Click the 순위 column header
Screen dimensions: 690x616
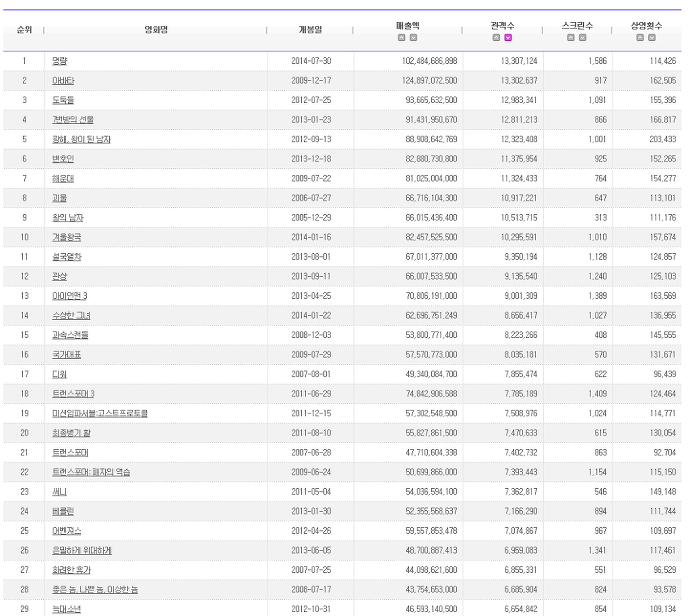[x=24, y=30]
